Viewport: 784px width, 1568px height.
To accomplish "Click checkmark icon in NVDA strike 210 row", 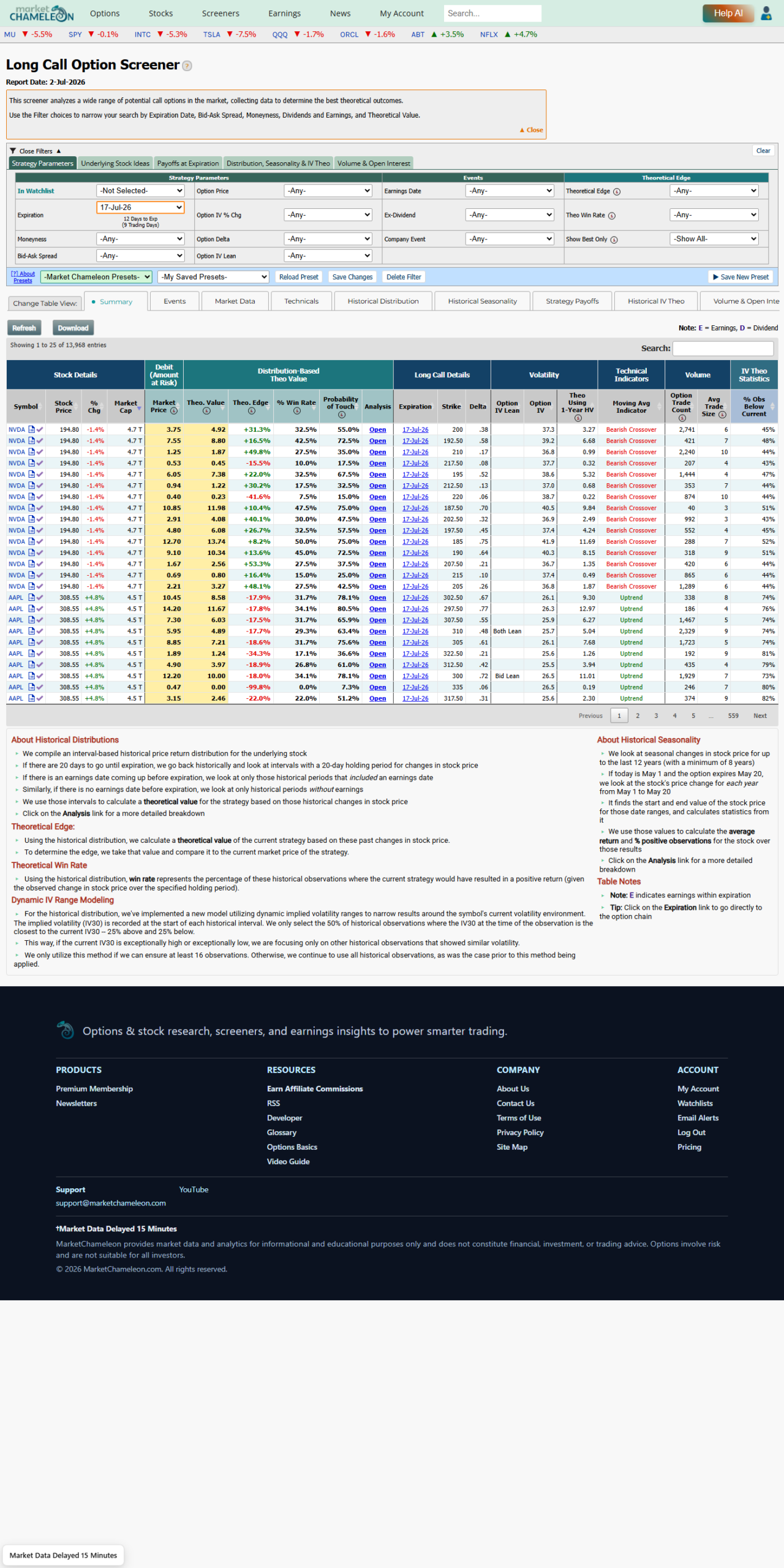I will [40, 453].
